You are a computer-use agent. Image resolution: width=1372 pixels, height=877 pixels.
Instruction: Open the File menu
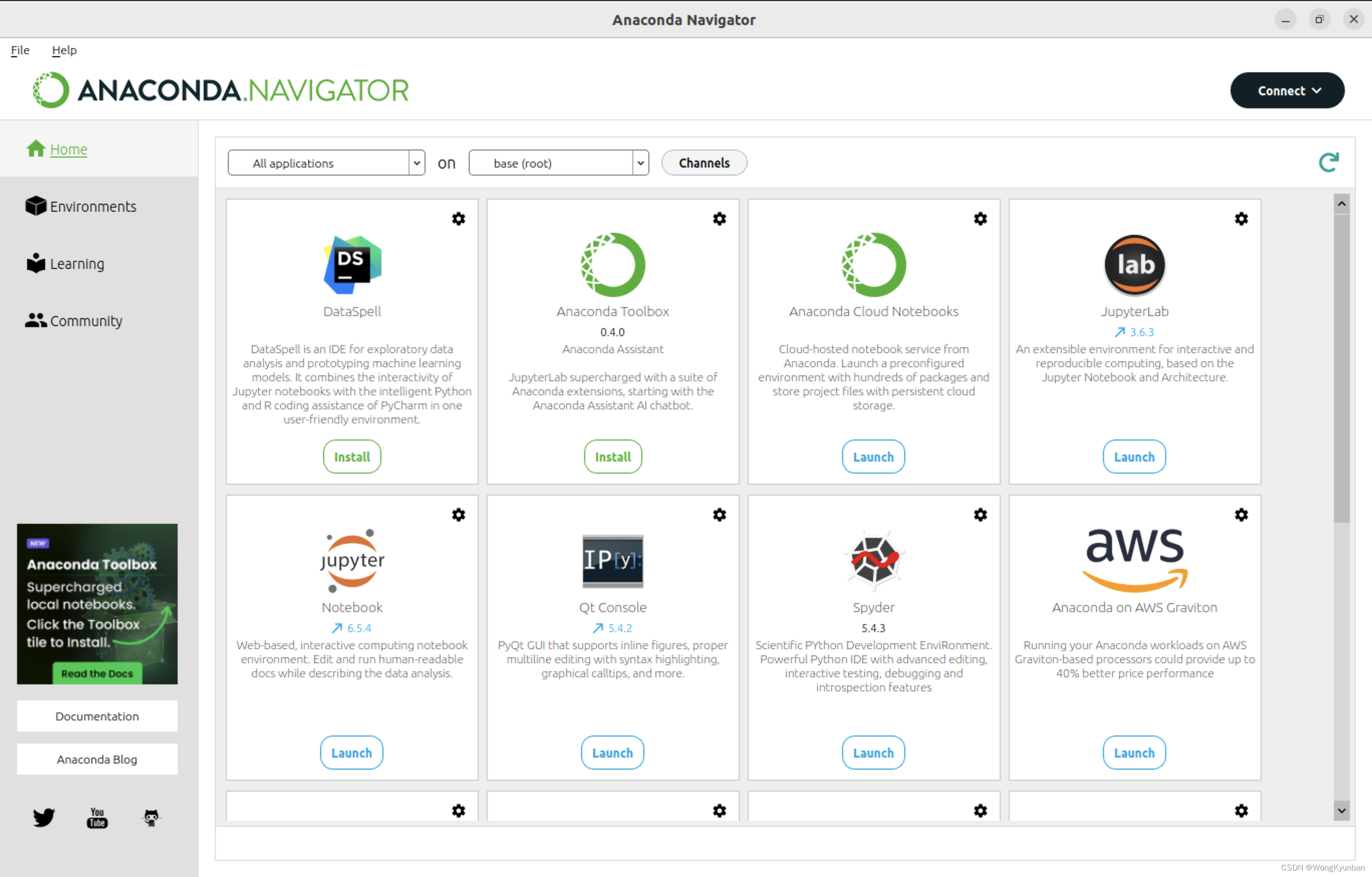click(x=20, y=50)
